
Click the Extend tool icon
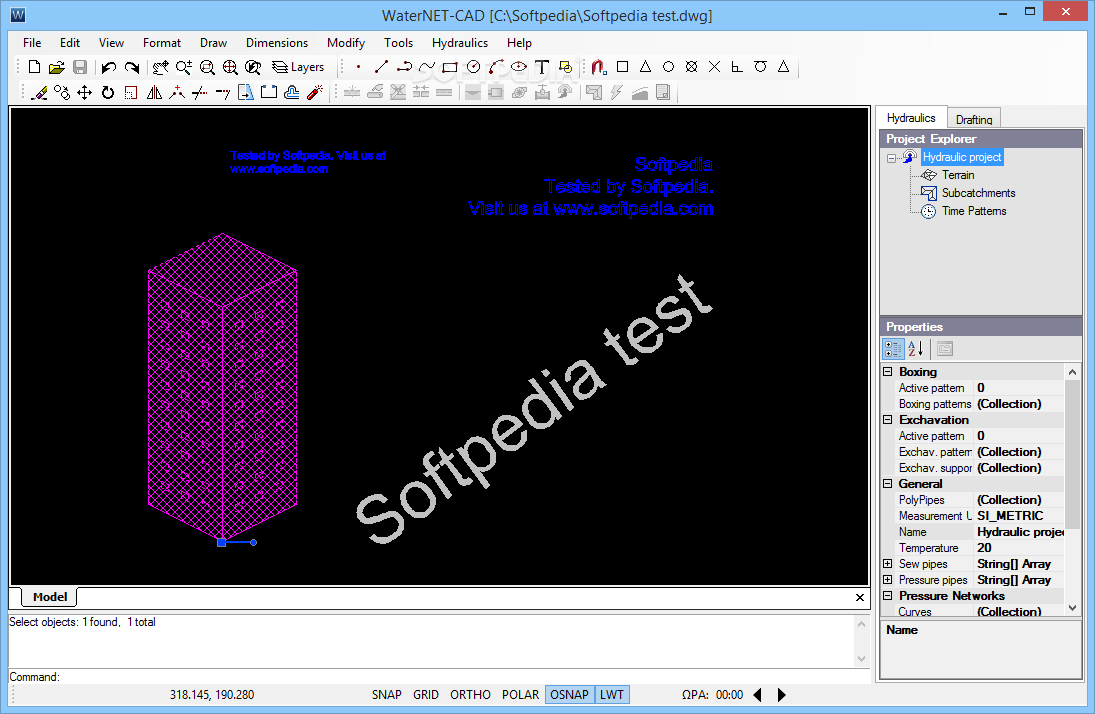pyautogui.click(x=223, y=92)
